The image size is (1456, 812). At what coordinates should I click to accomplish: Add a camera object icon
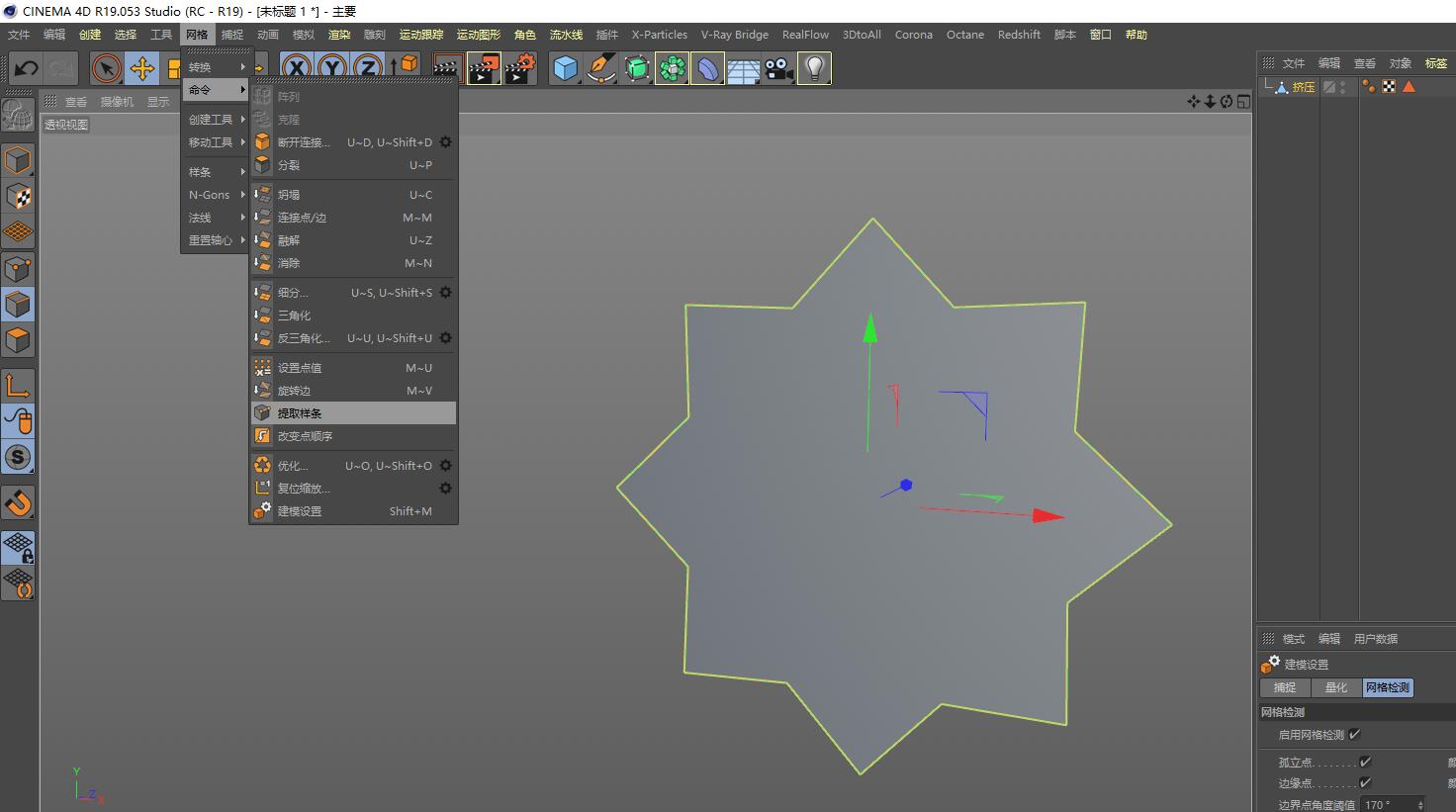779,68
